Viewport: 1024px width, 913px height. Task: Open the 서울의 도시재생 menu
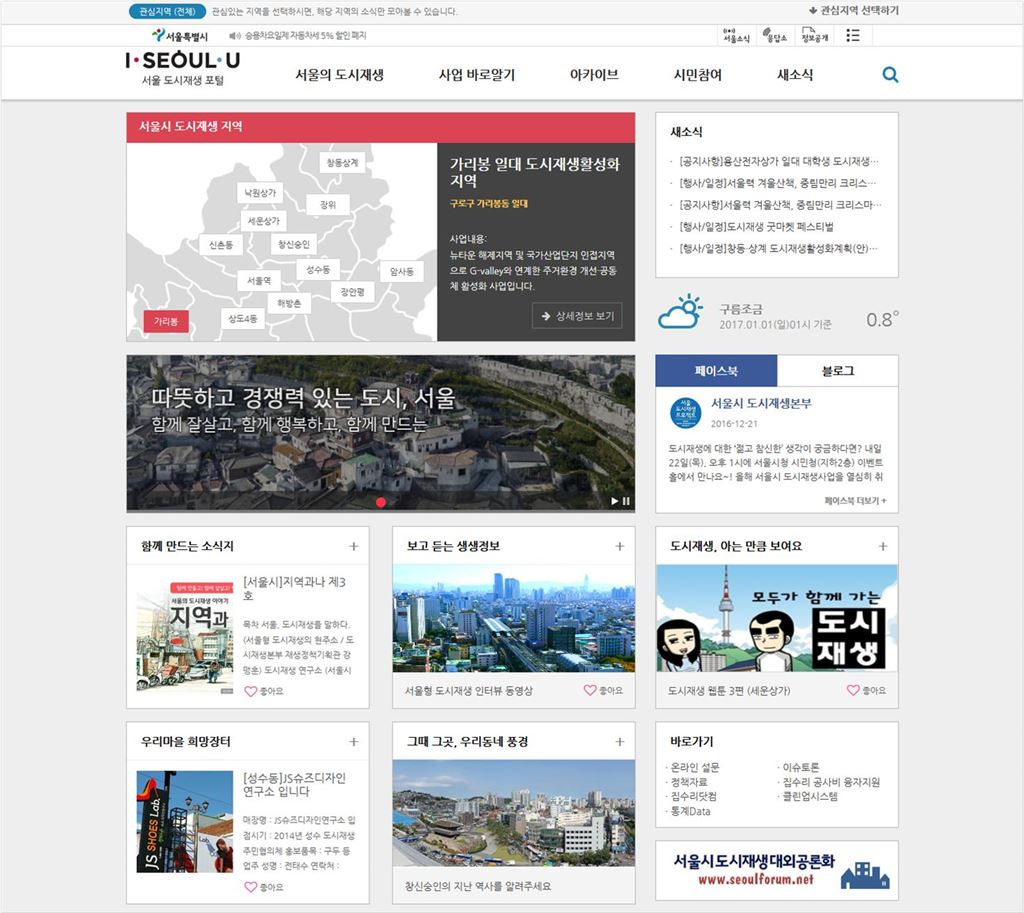click(x=339, y=75)
